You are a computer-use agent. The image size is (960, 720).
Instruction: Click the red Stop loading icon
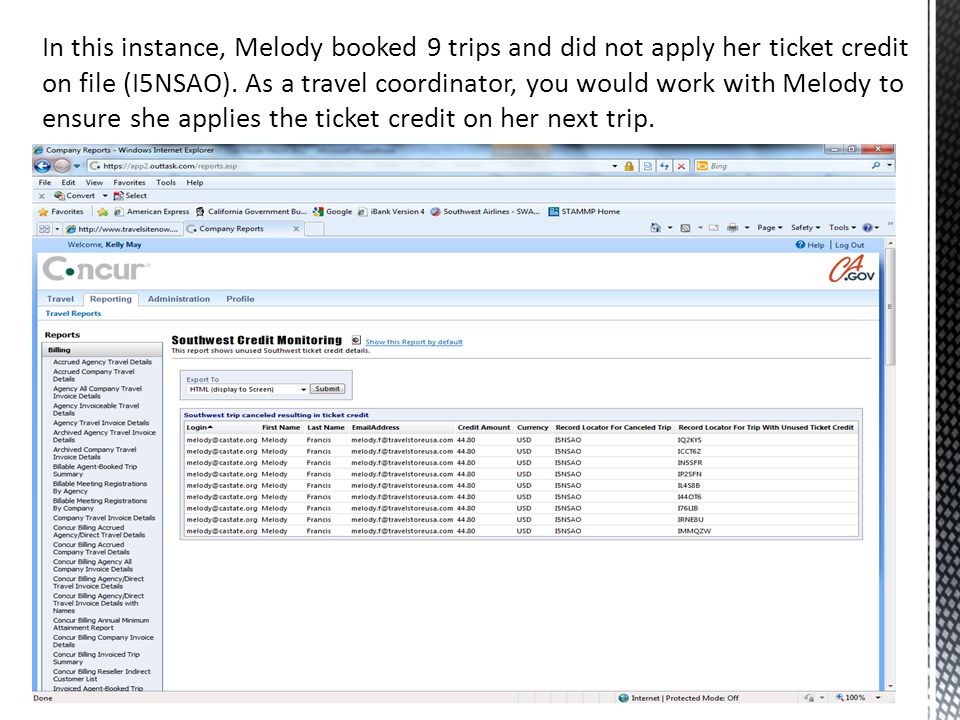(681, 166)
